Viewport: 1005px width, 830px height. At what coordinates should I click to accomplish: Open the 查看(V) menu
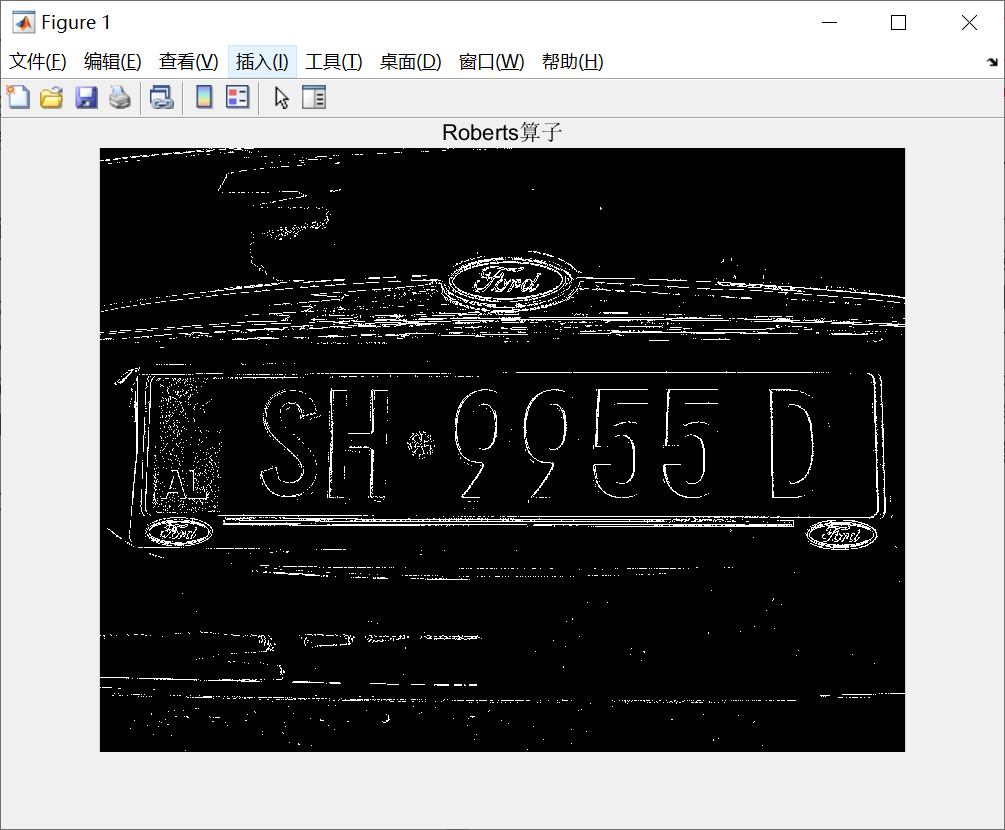188,62
